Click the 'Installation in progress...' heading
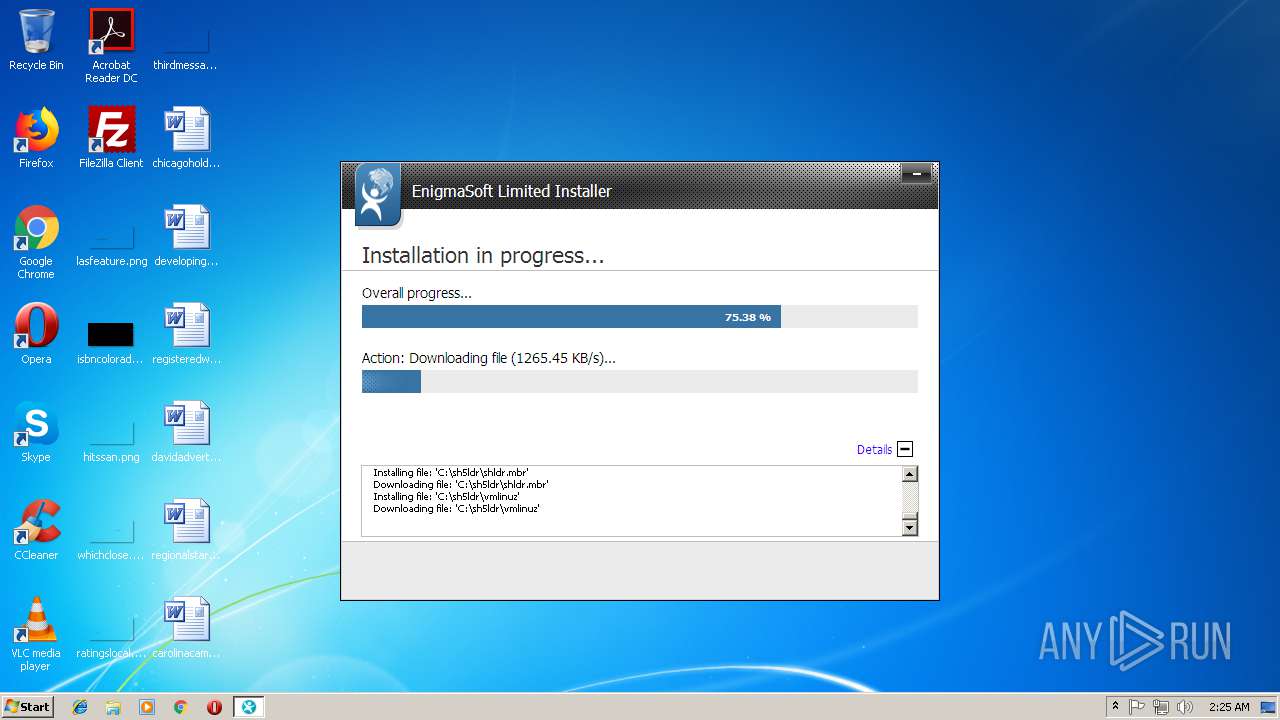1280x720 pixels. 483,256
